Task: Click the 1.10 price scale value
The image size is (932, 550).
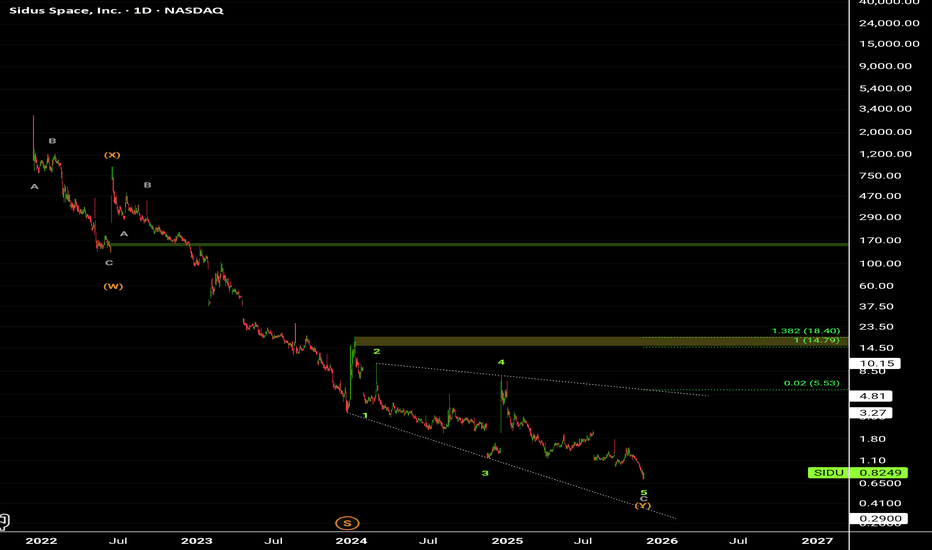Action: pos(873,461)
